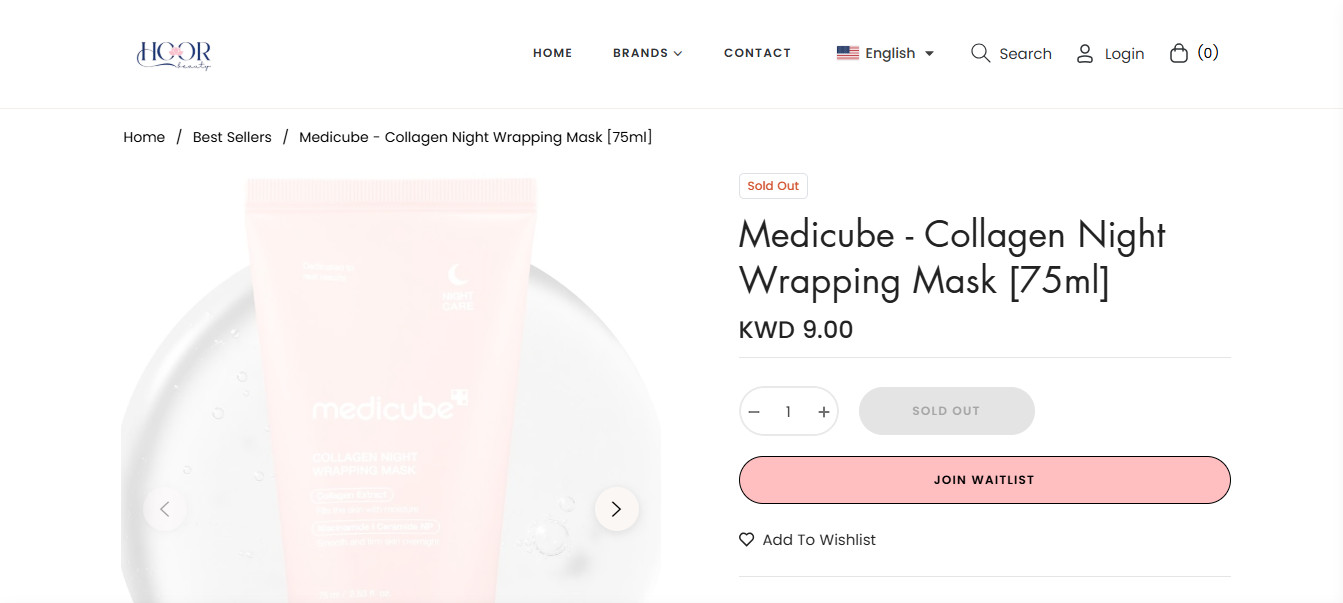The image size is (1343, 603).
Task: Open the Contact menu item
Action: click(x=757, y=53)
